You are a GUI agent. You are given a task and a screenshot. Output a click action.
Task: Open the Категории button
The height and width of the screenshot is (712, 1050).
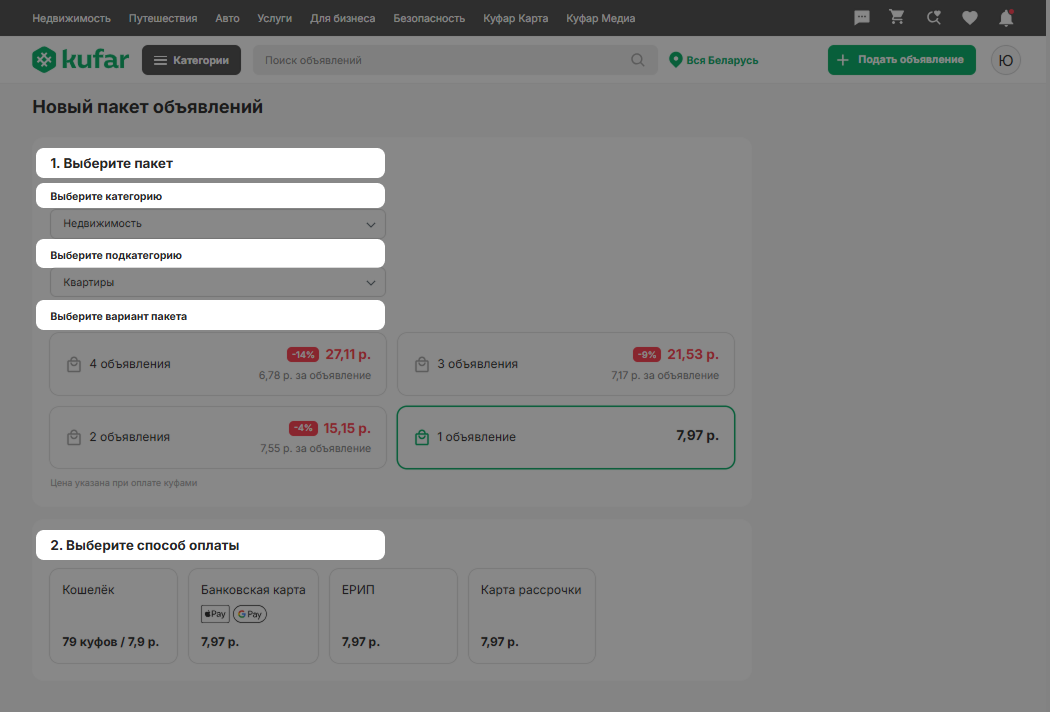(x=192, y=60)
